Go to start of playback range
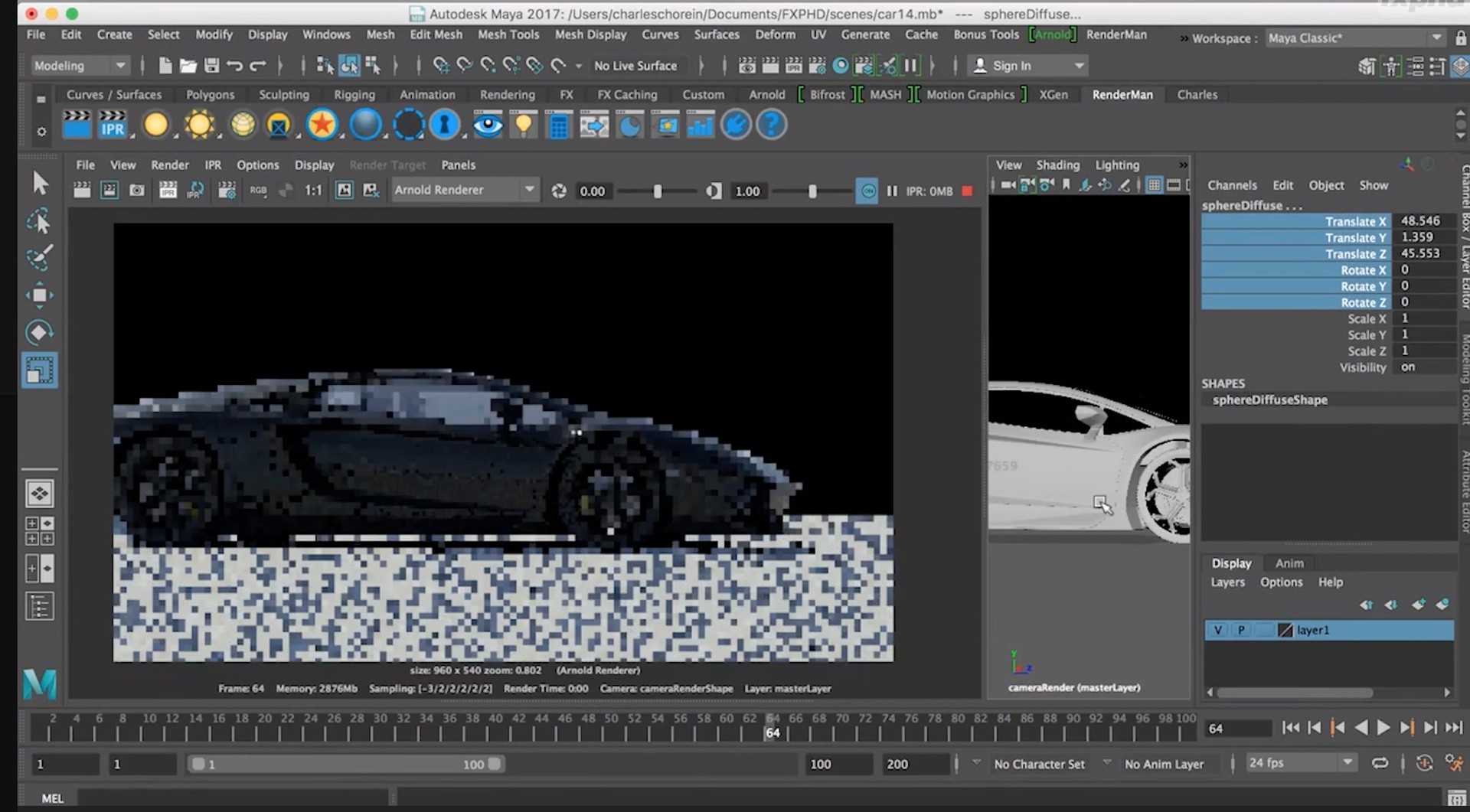Viewport: 1470px width, 812px height. pos(1290,728)
